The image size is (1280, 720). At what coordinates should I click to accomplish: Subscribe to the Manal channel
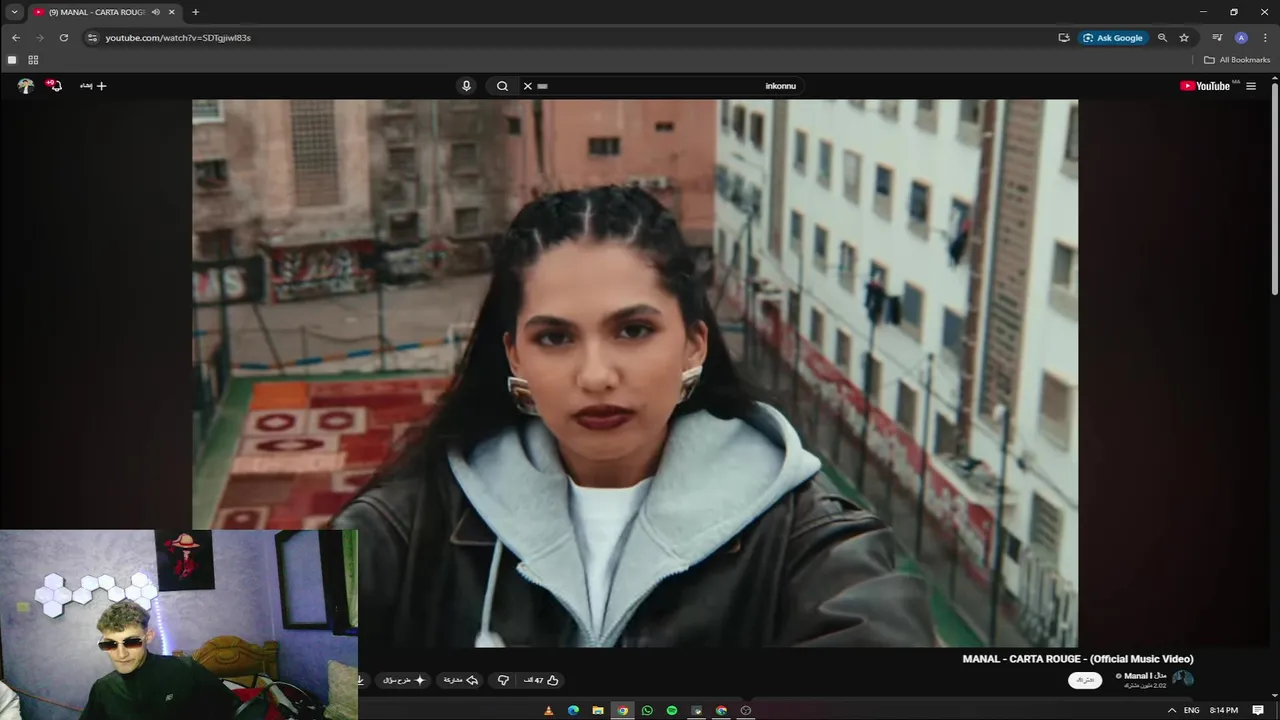tap(1085, 680)
